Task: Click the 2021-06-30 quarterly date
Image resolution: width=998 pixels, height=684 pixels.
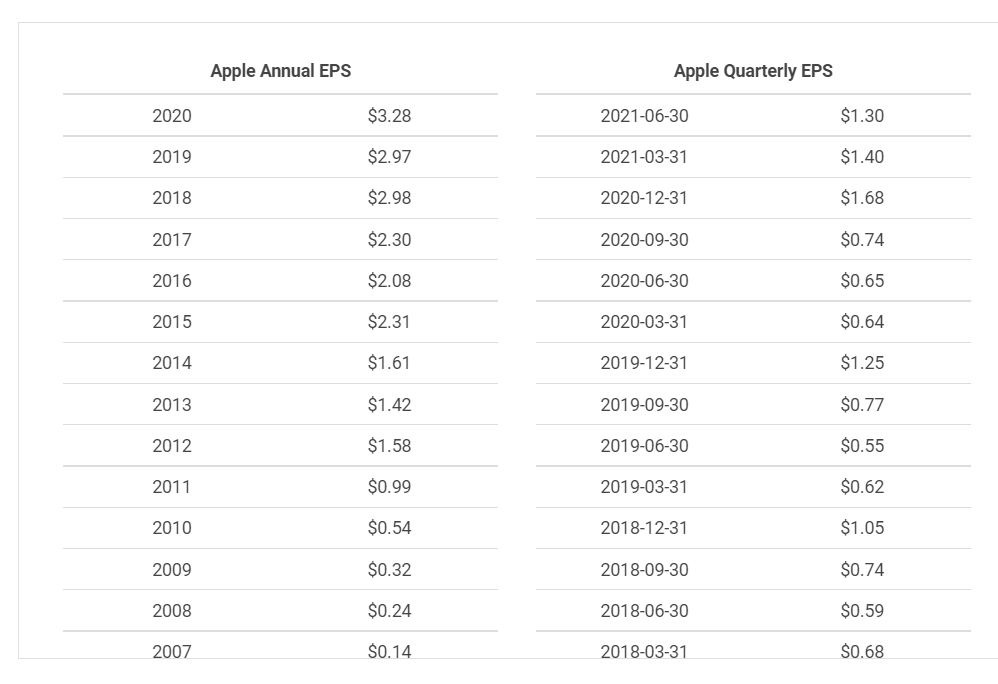Action: pos(644,116)
